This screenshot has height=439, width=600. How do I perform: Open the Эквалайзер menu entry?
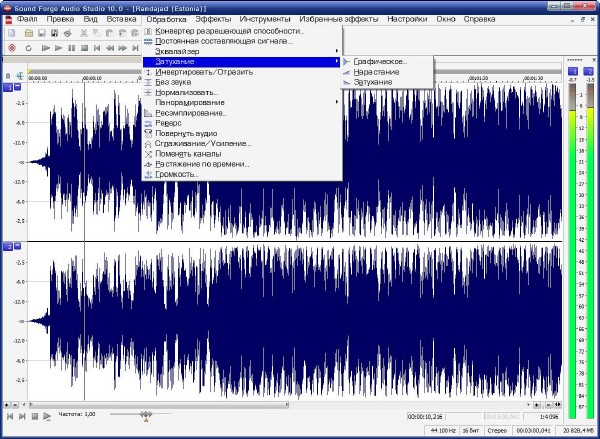pyautogui.click(x=180, y=51)
